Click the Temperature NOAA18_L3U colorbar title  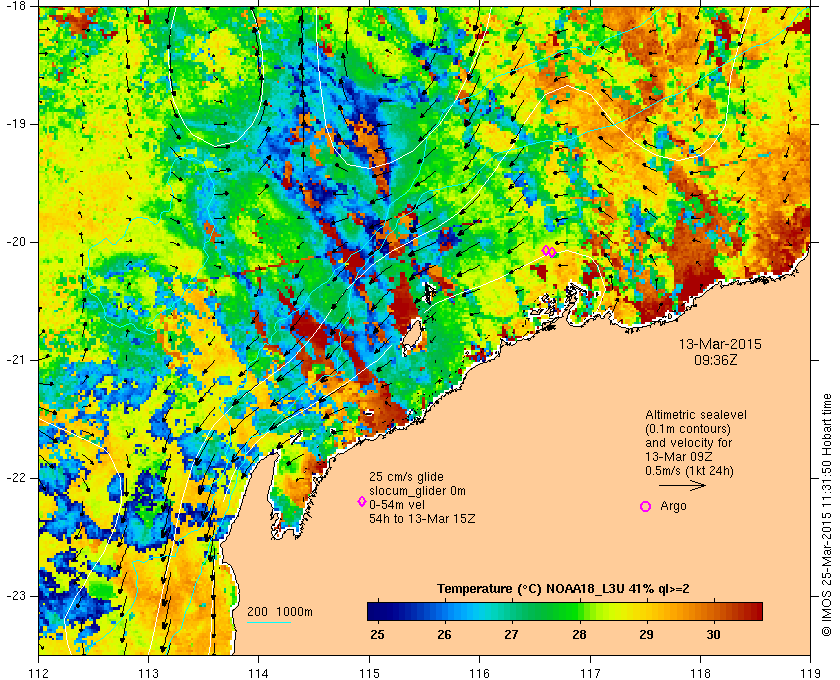click(563, 589)
